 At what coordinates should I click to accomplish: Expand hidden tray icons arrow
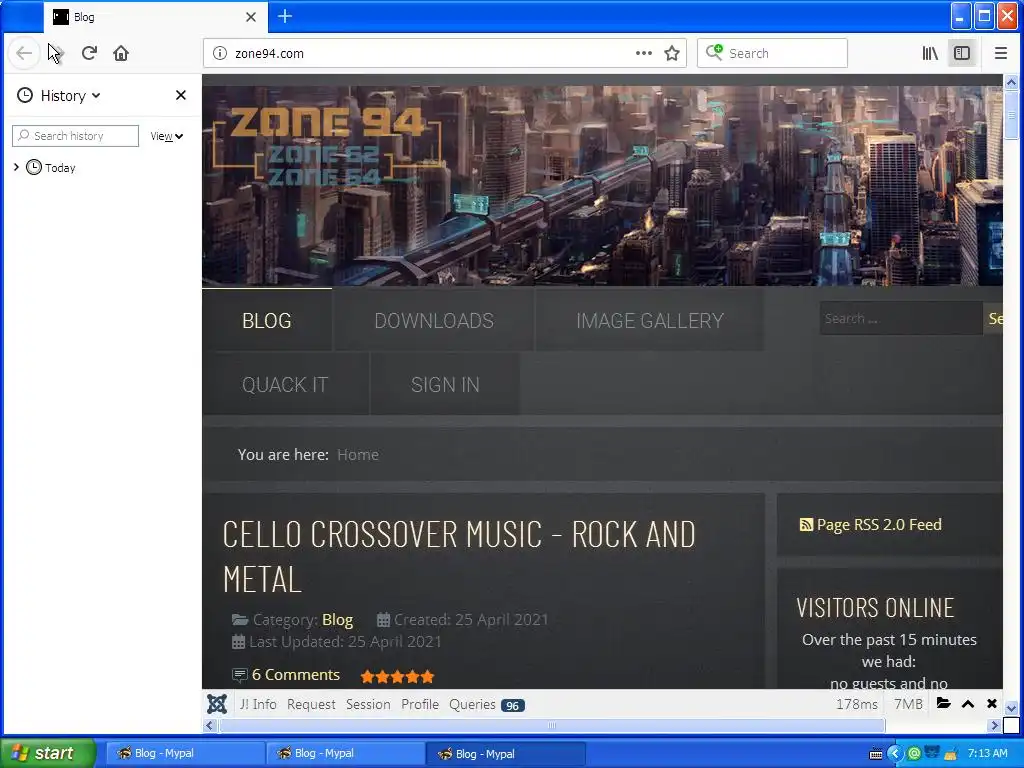[894, 754]
